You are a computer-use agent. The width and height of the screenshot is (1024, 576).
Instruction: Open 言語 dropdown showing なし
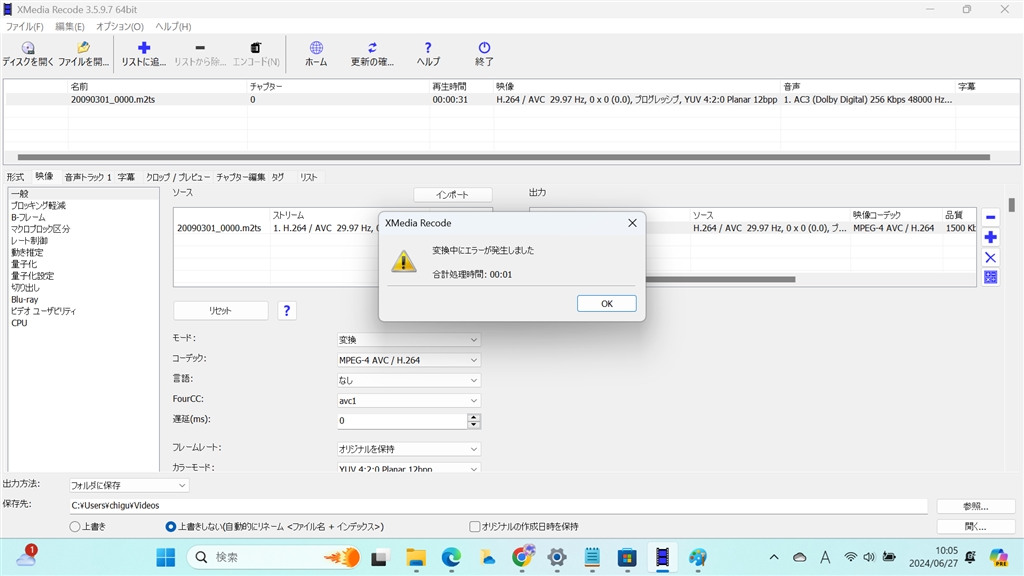(409, 381)
